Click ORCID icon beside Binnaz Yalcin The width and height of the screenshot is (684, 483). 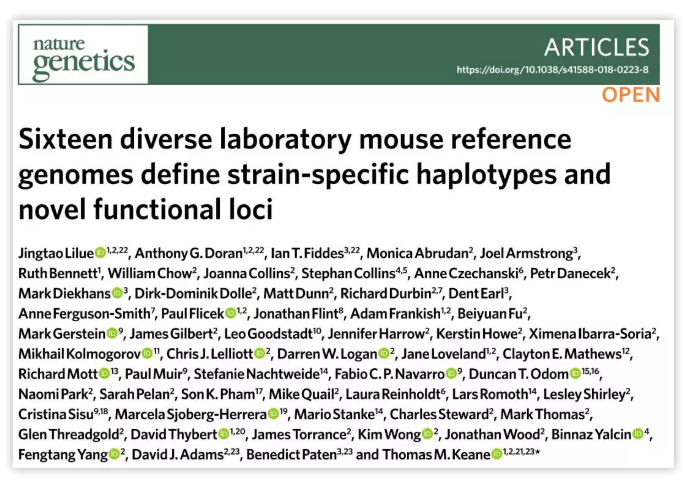(637, 434)
